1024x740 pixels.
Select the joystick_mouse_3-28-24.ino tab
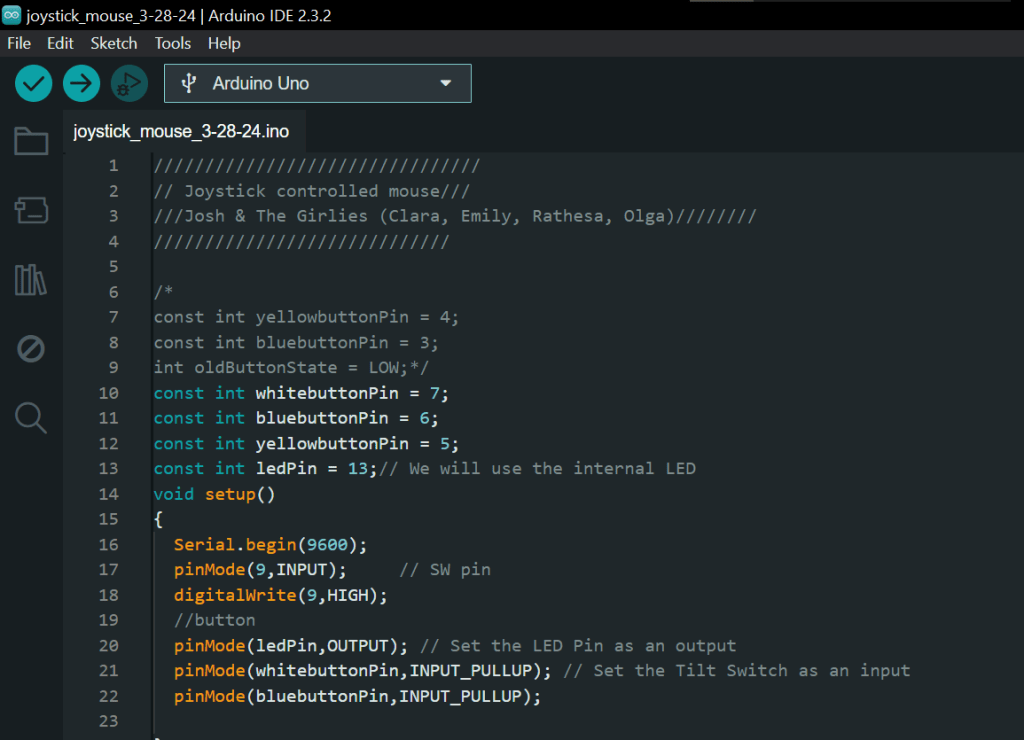point(181,132)
